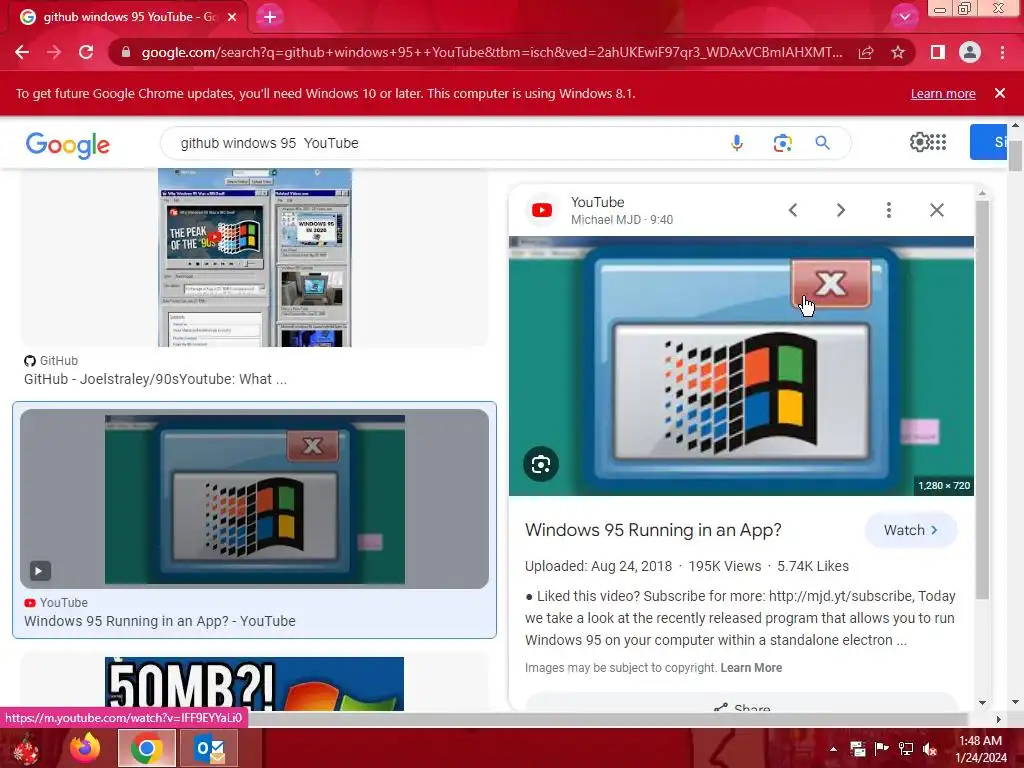Select the github windows 95 YouTube tab

click(x=128, y=17)
